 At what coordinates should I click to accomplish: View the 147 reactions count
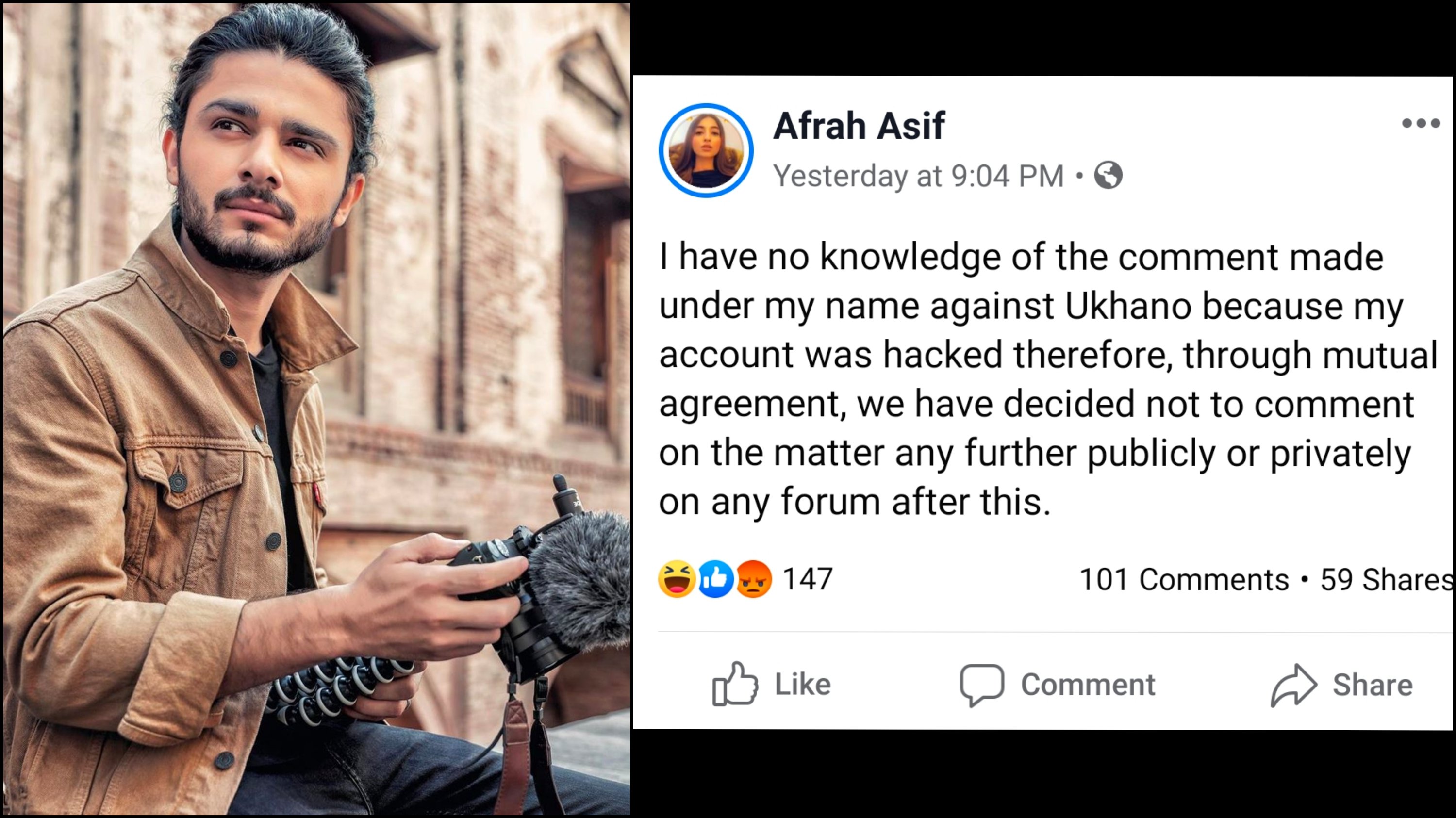point(808,579)
